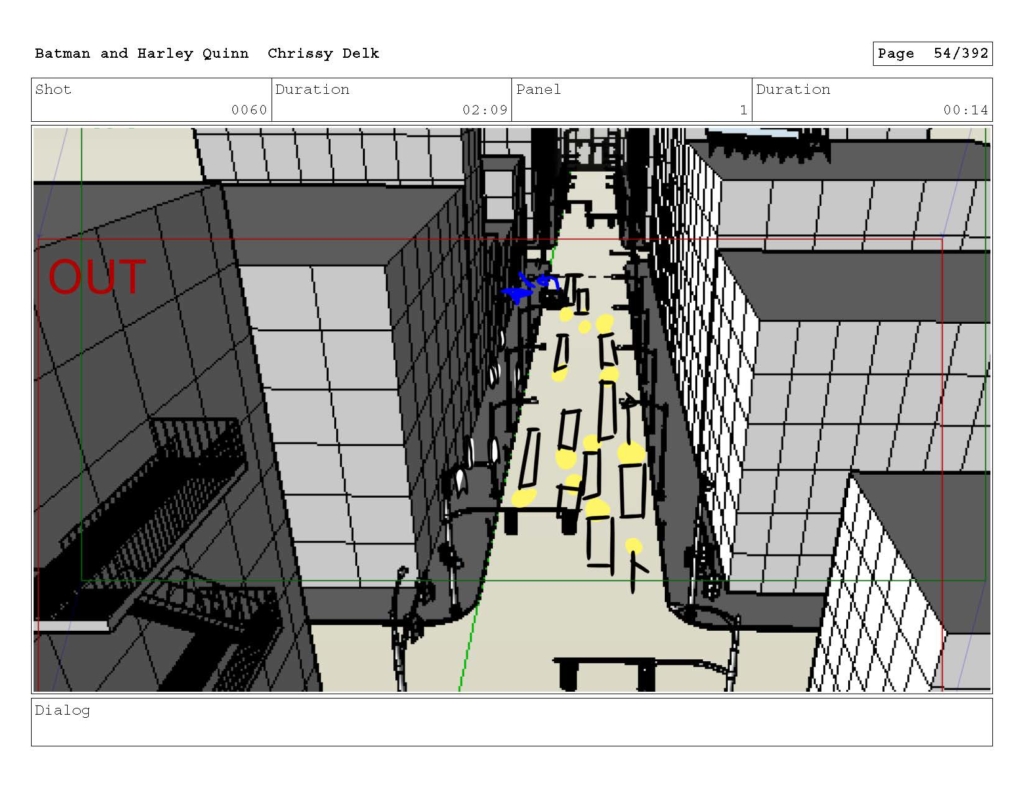Click inside the Dialog text box

coord(511,722)
